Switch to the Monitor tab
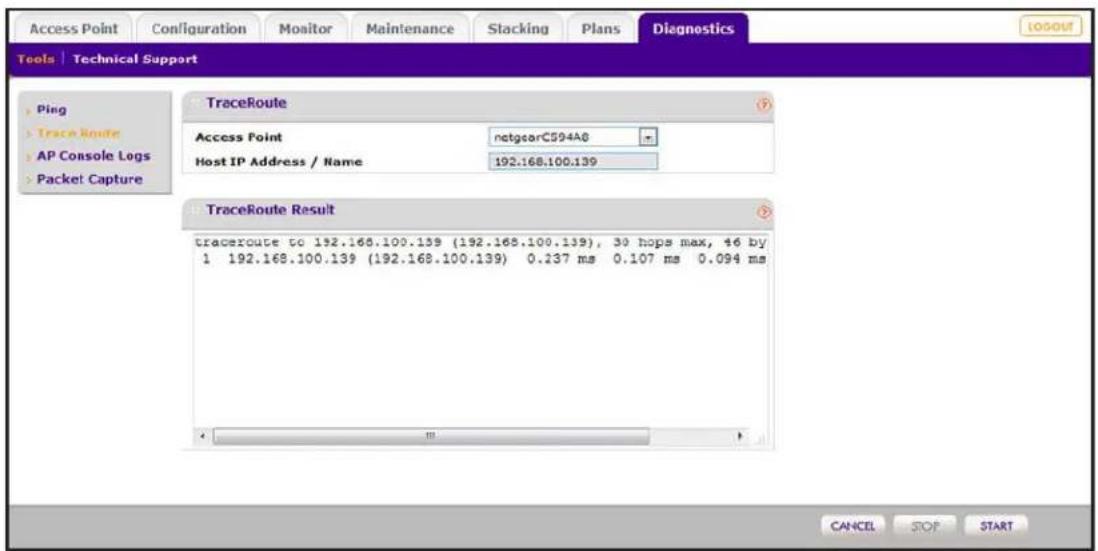Screen dimensions: 1098x551 [305, 29]
